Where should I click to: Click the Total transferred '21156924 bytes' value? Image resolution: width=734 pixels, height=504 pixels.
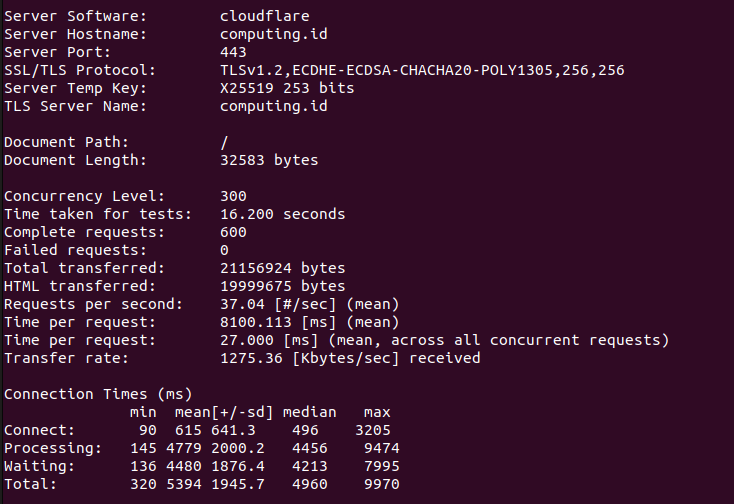(x=282, y=268)
